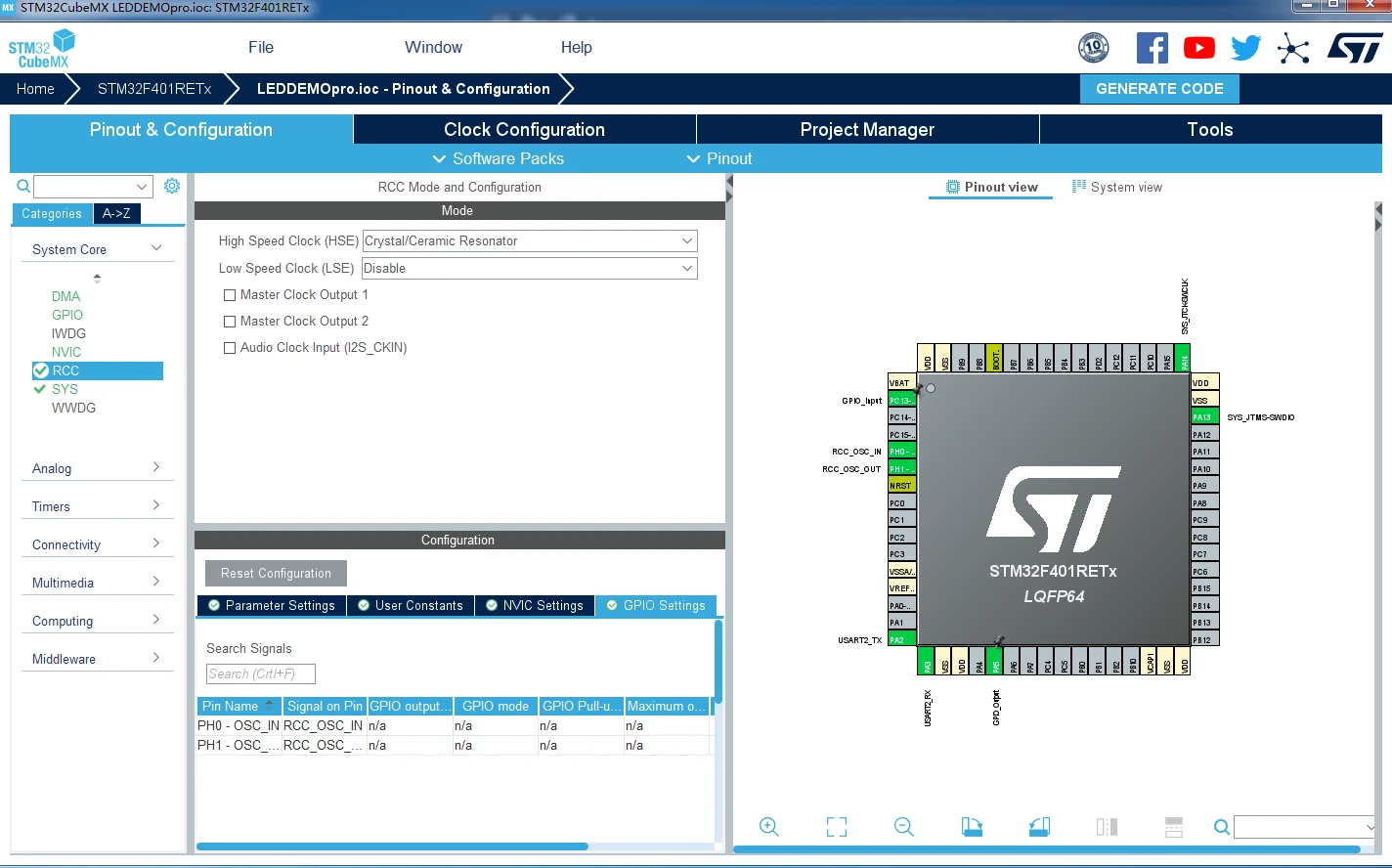
Task: Toggle Audio Clock Input (I2S_CKIN) checkbox
Action: (230, 348)
